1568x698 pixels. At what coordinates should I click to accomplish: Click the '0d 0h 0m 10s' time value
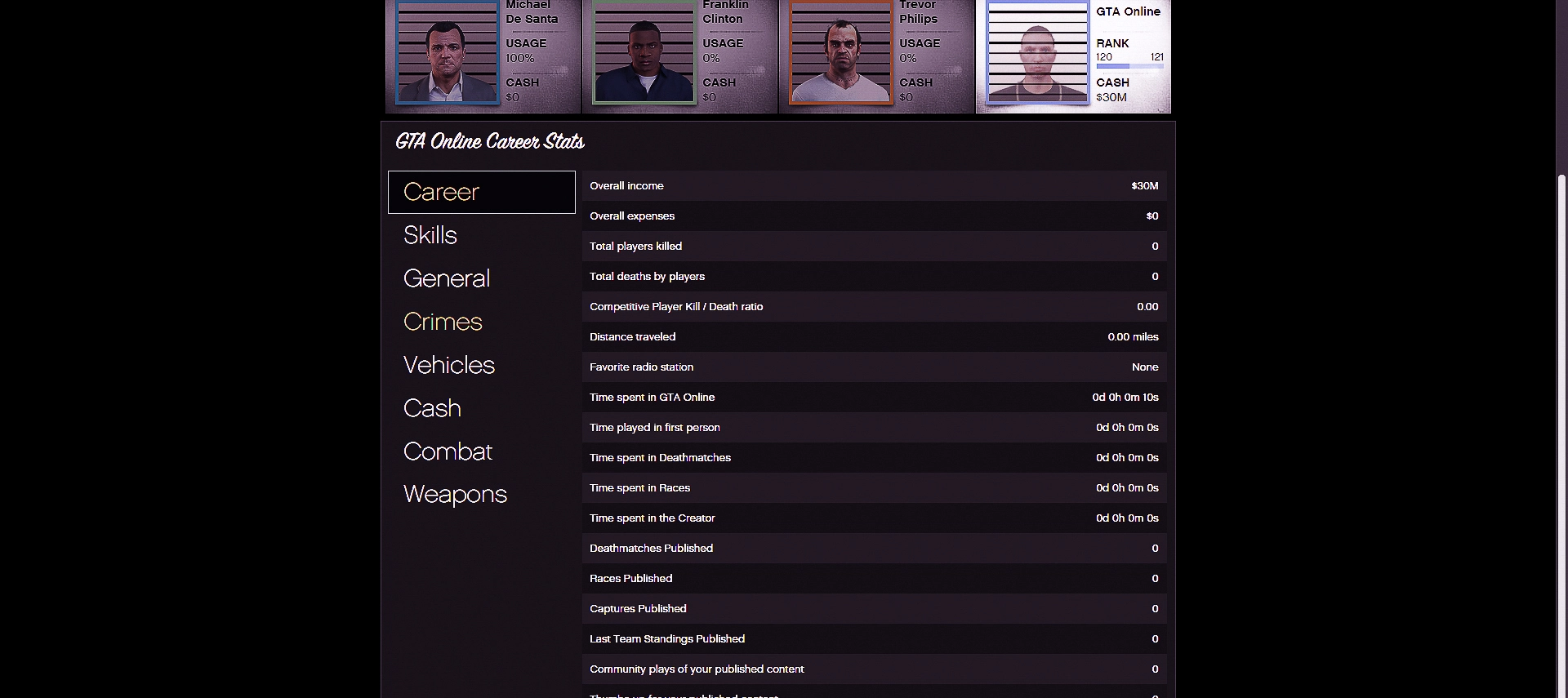pyautogui.click(x=1125, y=398)
